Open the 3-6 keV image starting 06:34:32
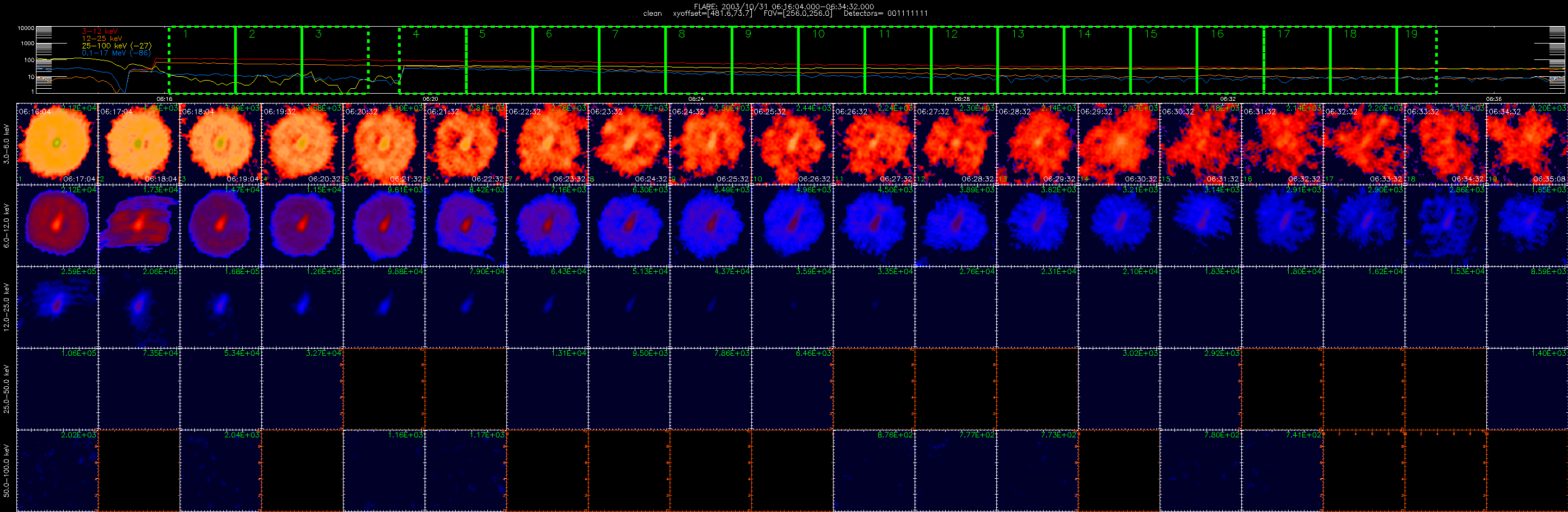Viewport: 1568px width, 512px height. (1527, 144)
